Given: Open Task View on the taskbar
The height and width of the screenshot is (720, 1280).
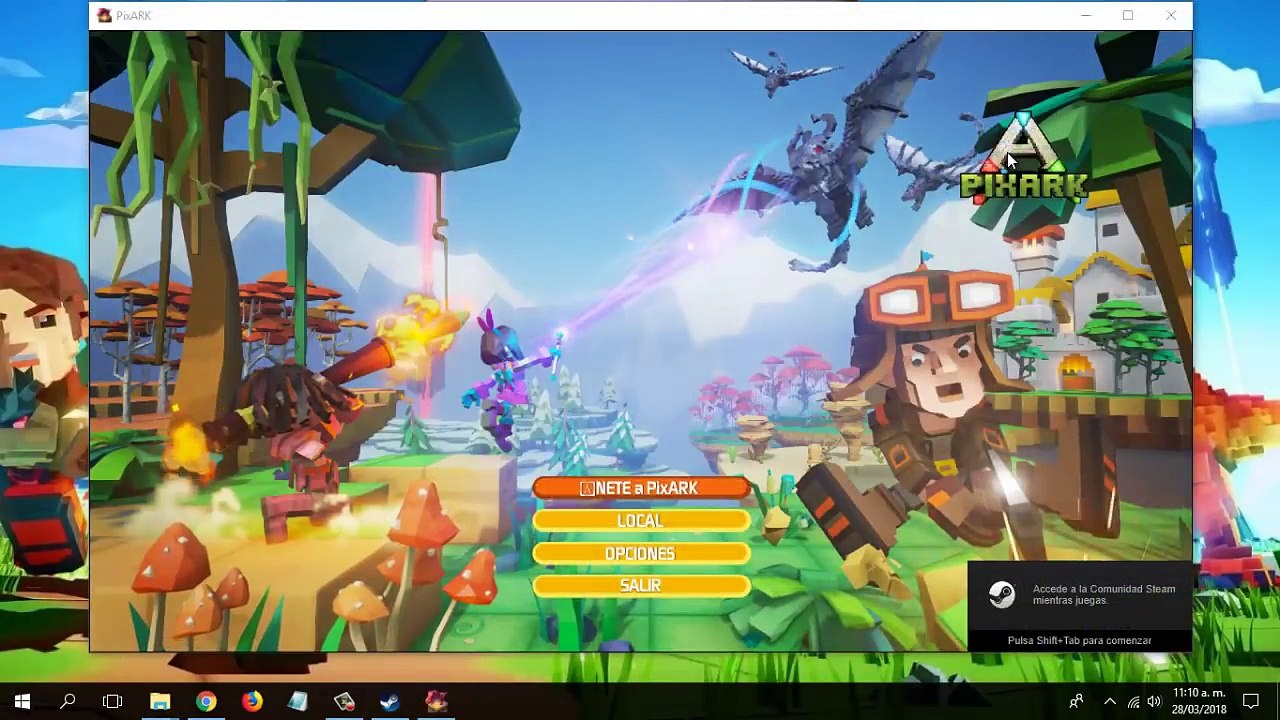Looking at the screenshot, I should (x=113, y=701).
